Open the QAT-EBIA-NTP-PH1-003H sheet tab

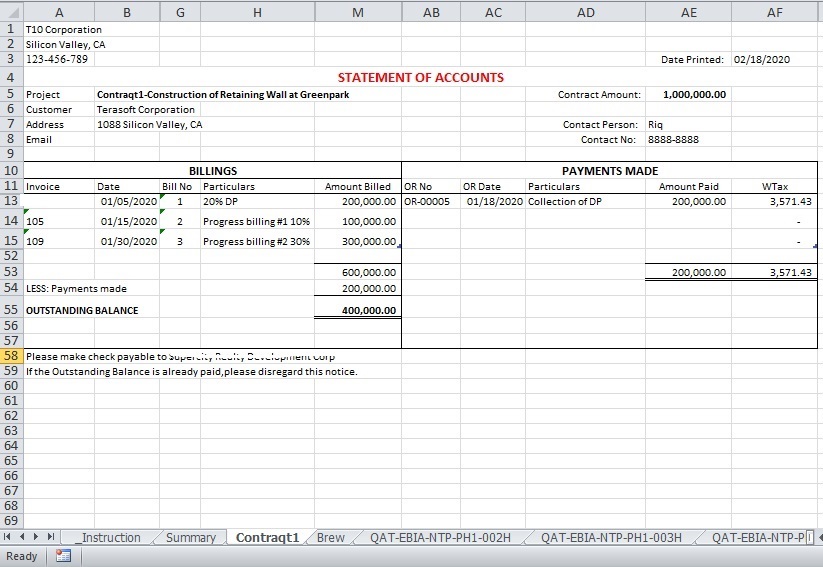click(611, 537)
